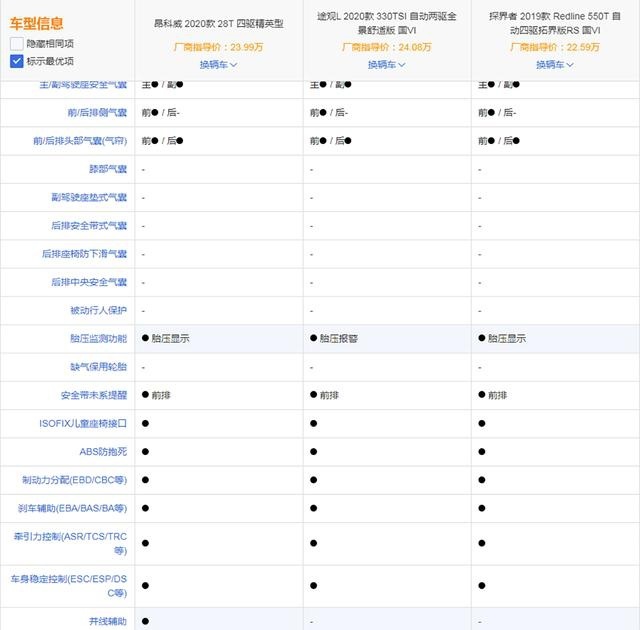Screen dimensions: 640x630
Task: Select 厂商指导价:22.59万 price text
Action: (555, 47)
